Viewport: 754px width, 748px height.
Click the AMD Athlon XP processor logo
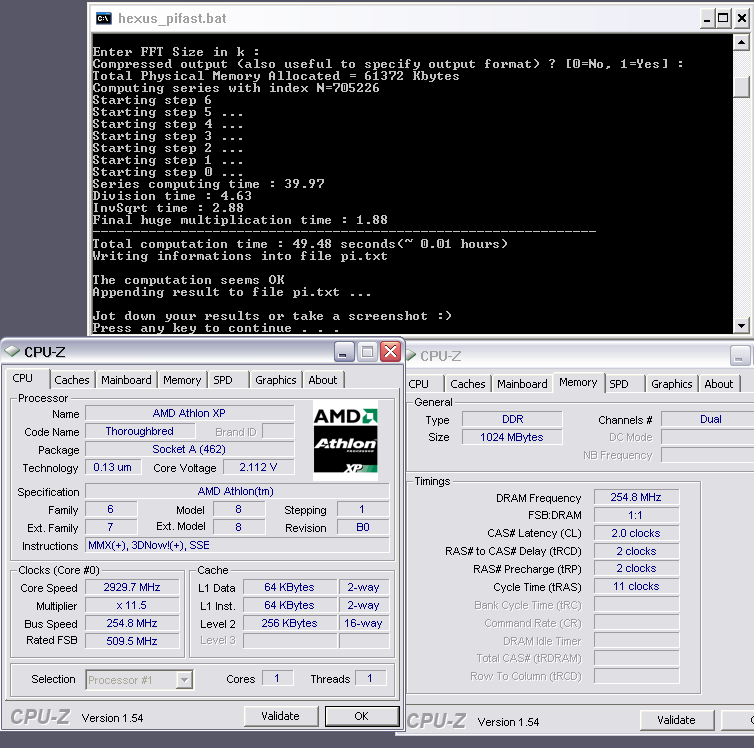point(345,440)
